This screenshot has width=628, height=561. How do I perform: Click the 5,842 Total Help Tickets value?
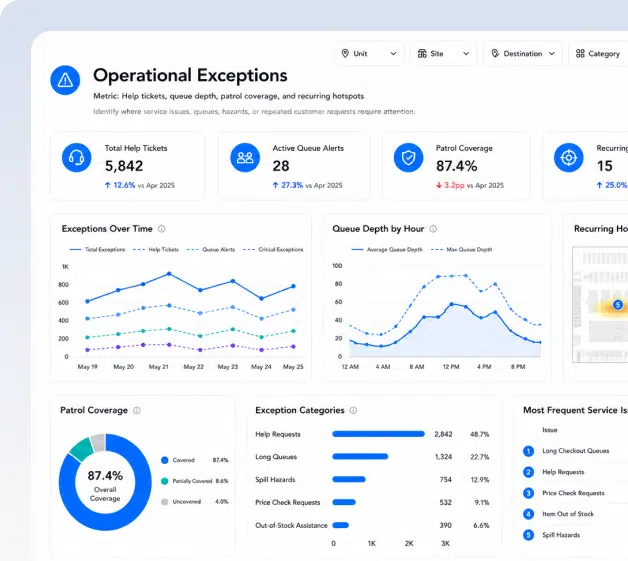(124, 166)
